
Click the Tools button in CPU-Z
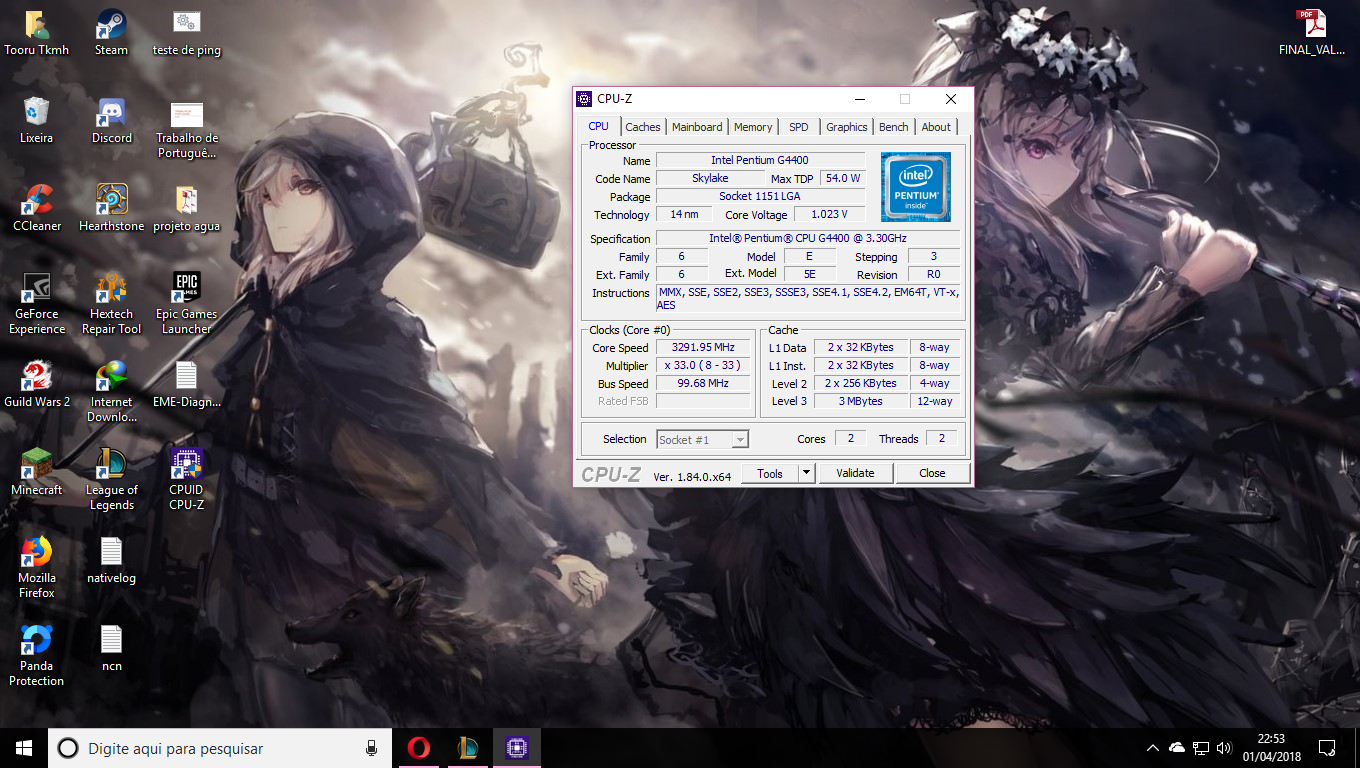pos(770,473)
